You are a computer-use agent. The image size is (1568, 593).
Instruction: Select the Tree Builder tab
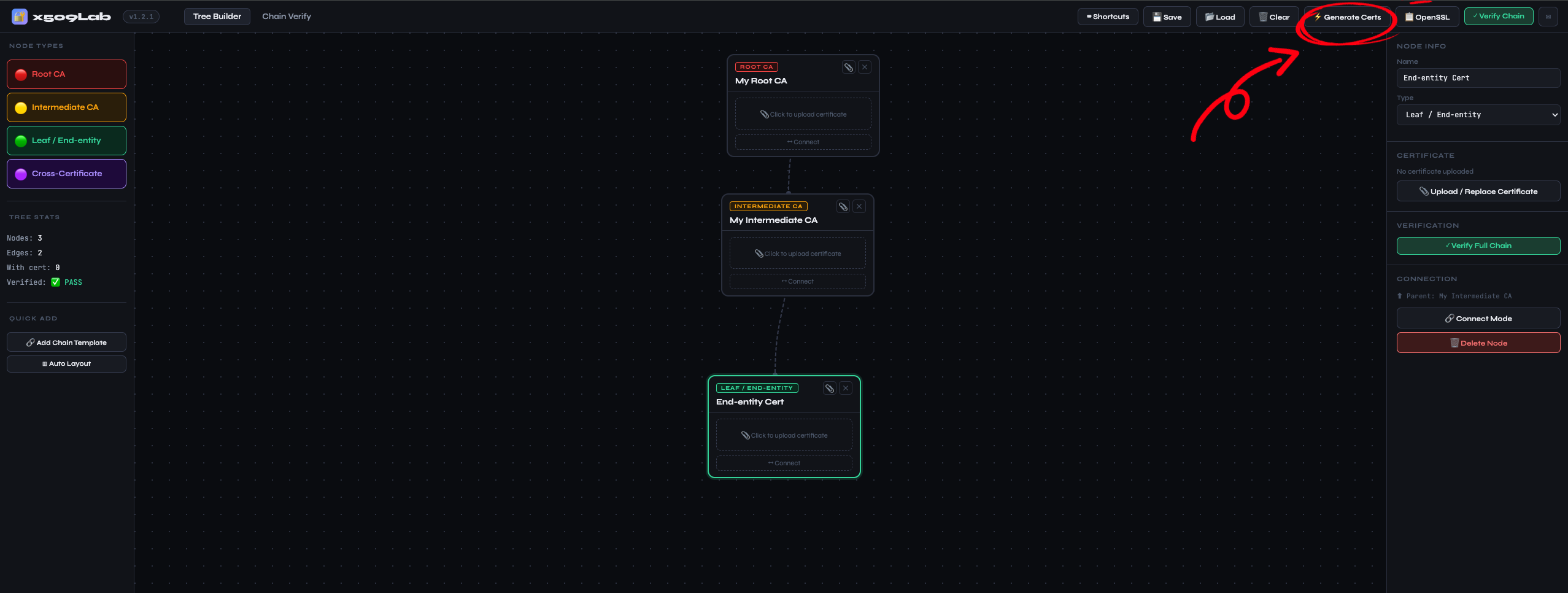(x=217, y=17)
